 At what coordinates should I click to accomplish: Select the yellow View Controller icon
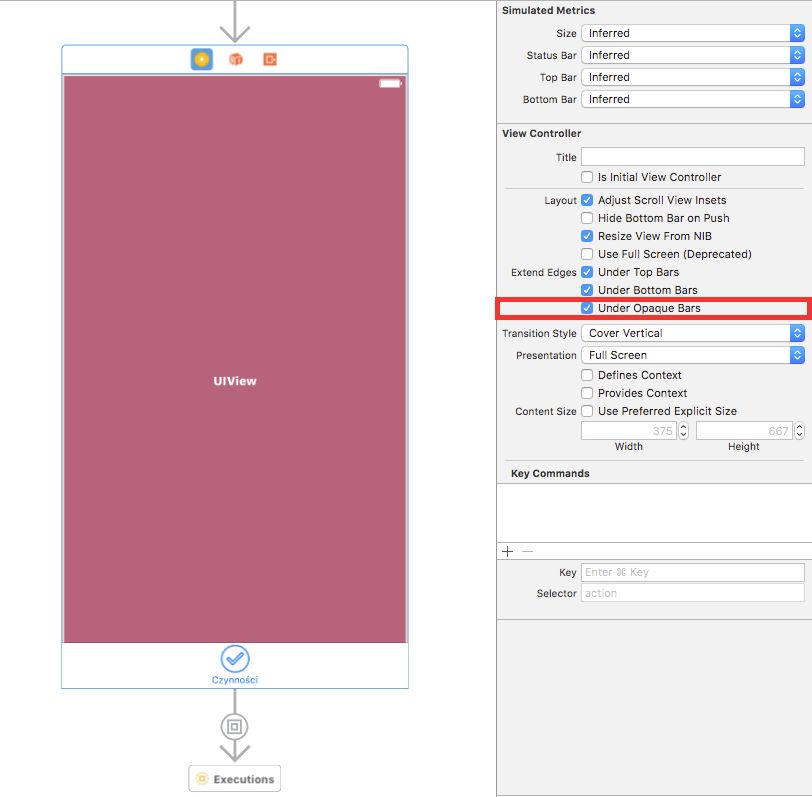click(201, 59)
